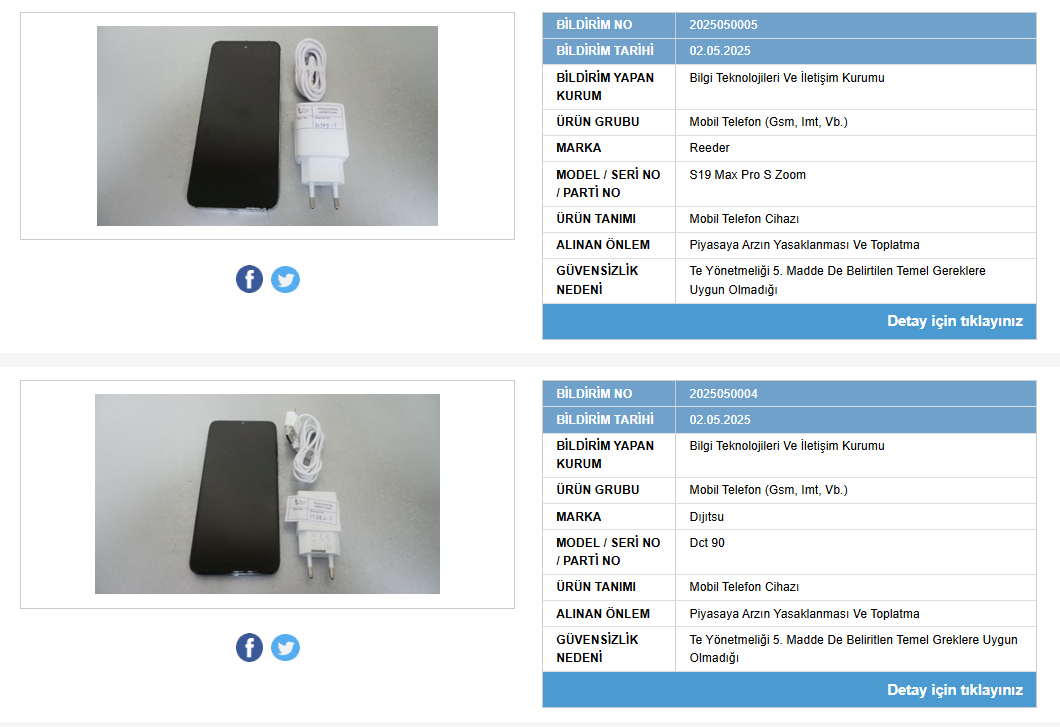This screenshot has height=727, width=1060.
Task: Click second notice's BİLDİRİM TARİHİ header
Action: tap(605, 419)
